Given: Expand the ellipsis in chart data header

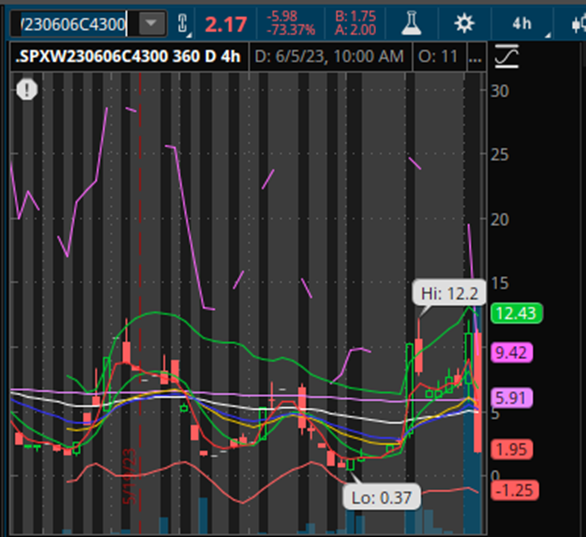Looking at the screenshot, I should (x=475, y=57).
